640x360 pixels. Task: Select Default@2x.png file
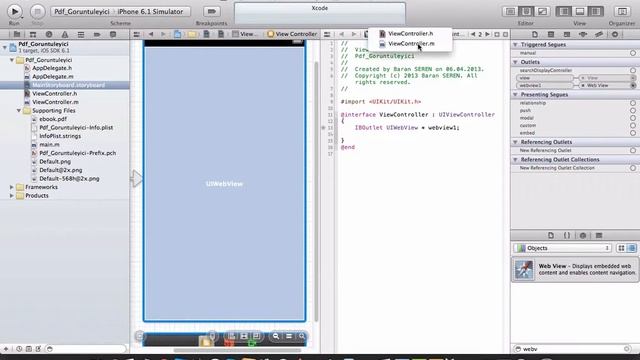(x=60, y=170)
